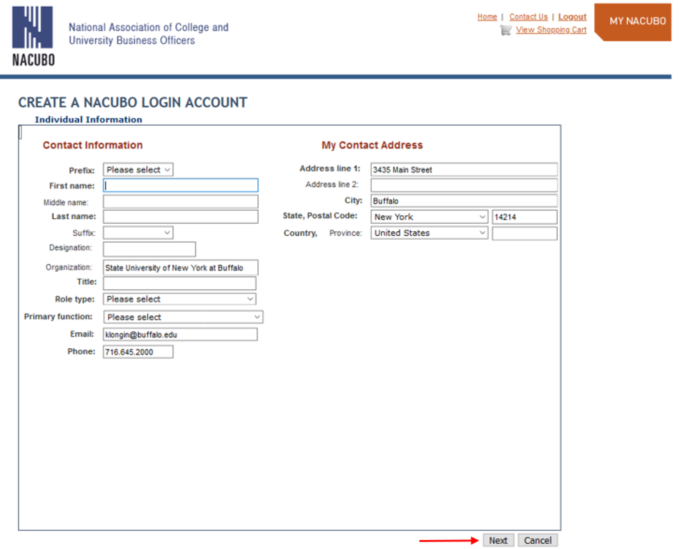Screen dimensions: 679x549
Task: Expand the Role type dropdown
Action: click(x=179, y=299)
